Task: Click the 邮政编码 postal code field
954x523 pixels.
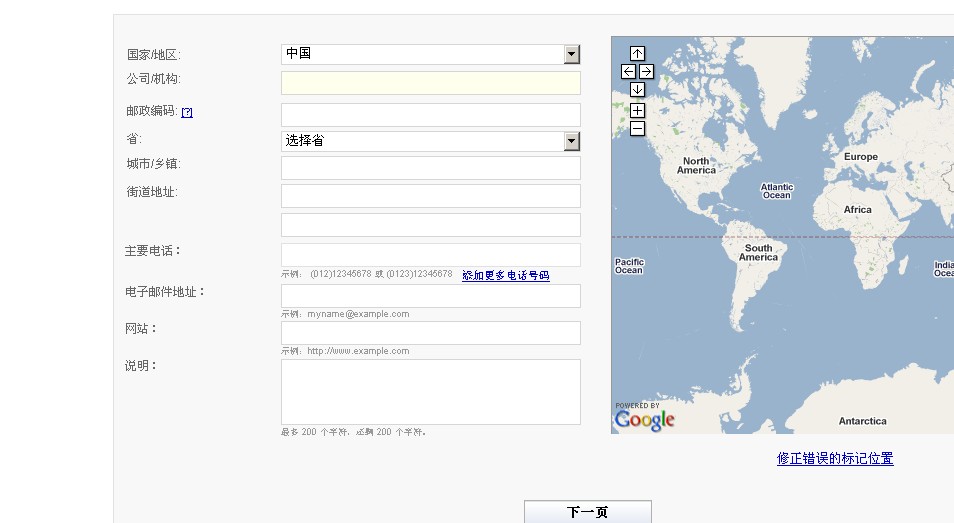Action: click(x=430, y=115)
